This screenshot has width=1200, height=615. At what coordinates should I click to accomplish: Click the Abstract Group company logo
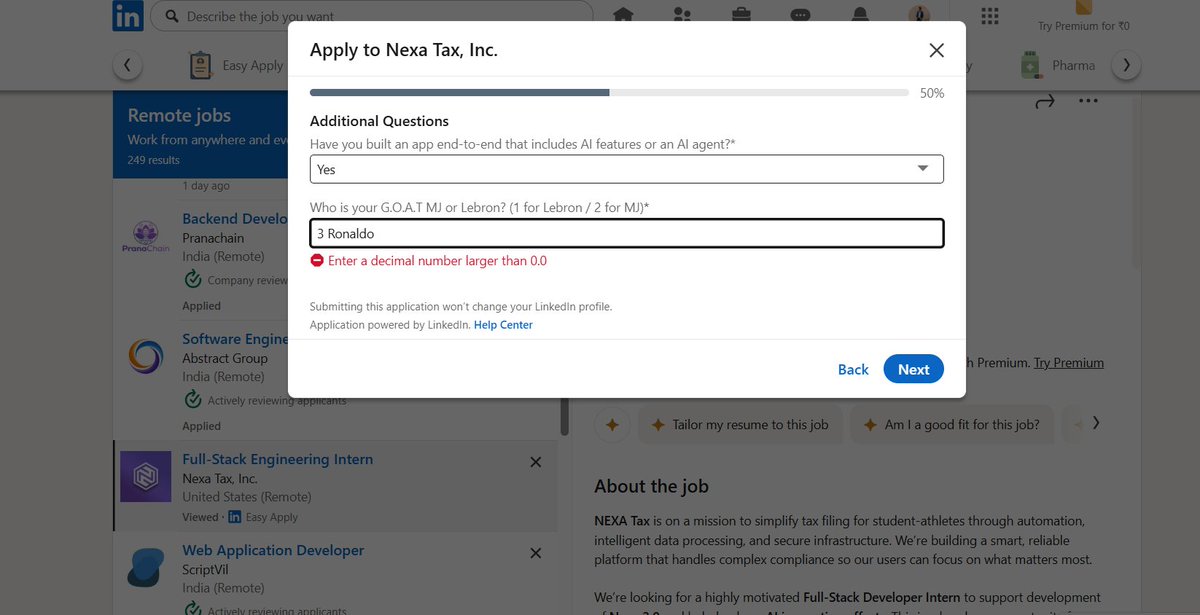click(x=145, y=356)
